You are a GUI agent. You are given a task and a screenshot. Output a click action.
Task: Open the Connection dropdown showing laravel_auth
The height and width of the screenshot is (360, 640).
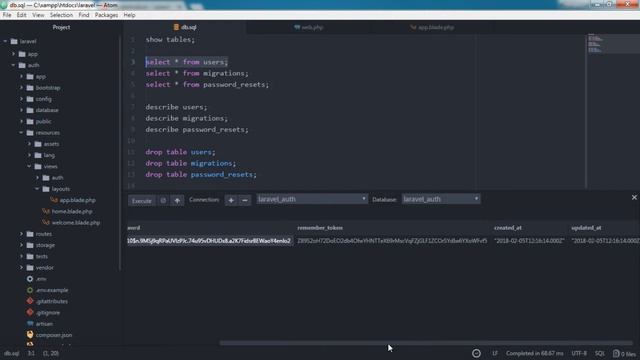312,199
